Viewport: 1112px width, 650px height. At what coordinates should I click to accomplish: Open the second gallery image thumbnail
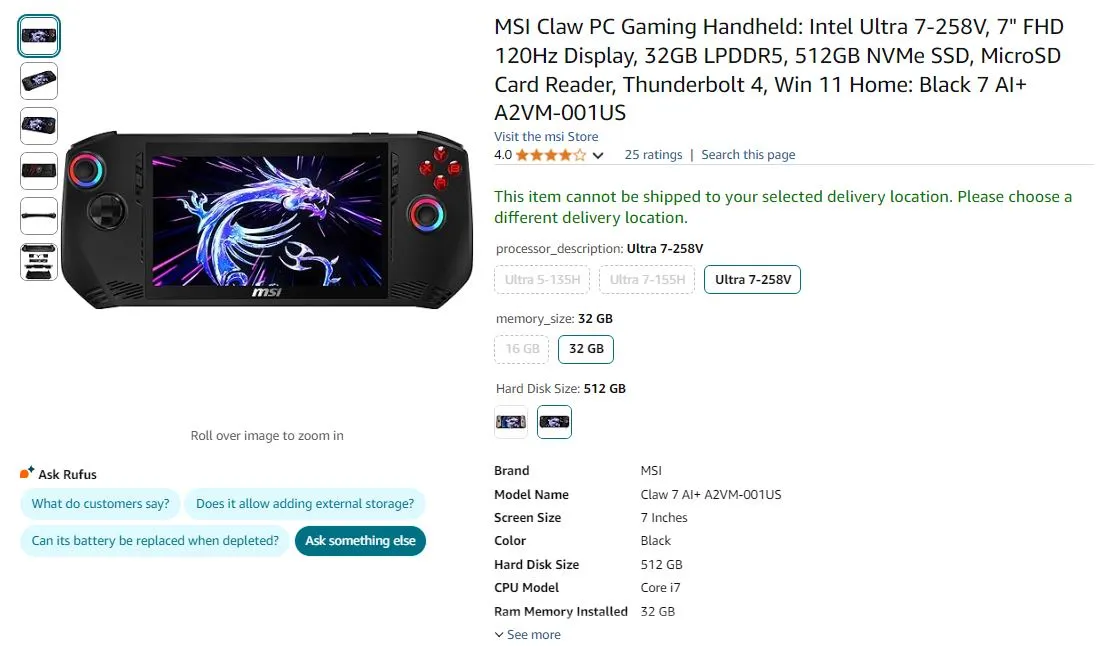click(38, 81)
